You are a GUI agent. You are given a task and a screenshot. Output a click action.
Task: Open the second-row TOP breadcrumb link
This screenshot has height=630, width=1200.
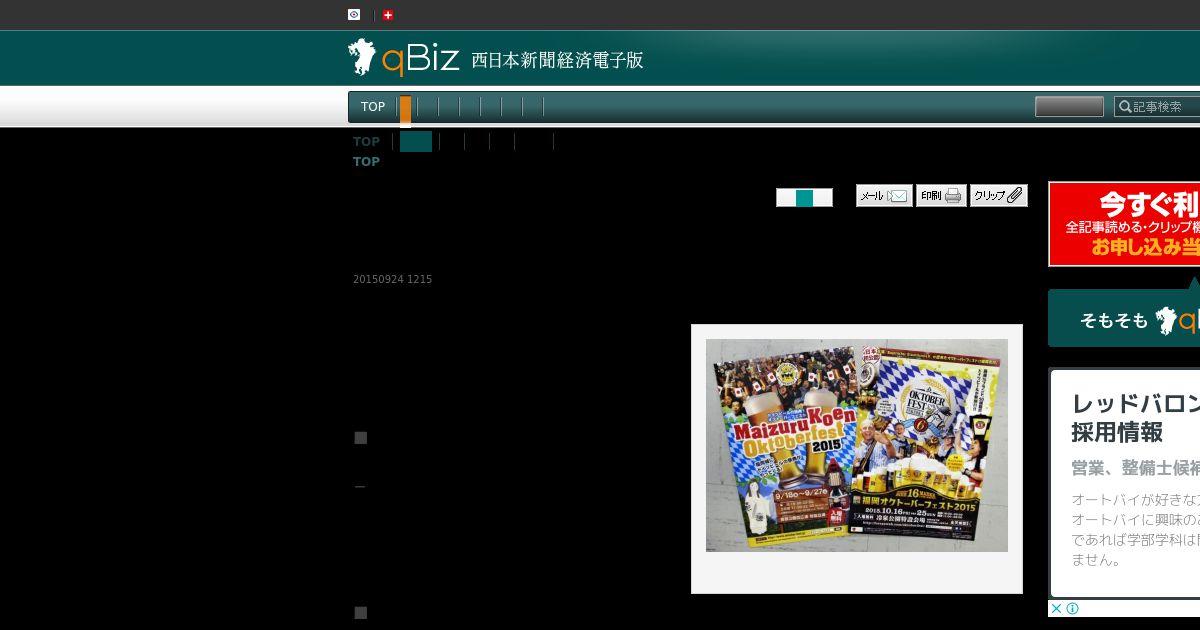coord(366,162)
